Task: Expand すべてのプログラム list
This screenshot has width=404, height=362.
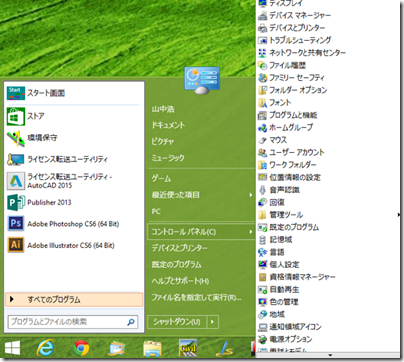Action: click(74, 299)
